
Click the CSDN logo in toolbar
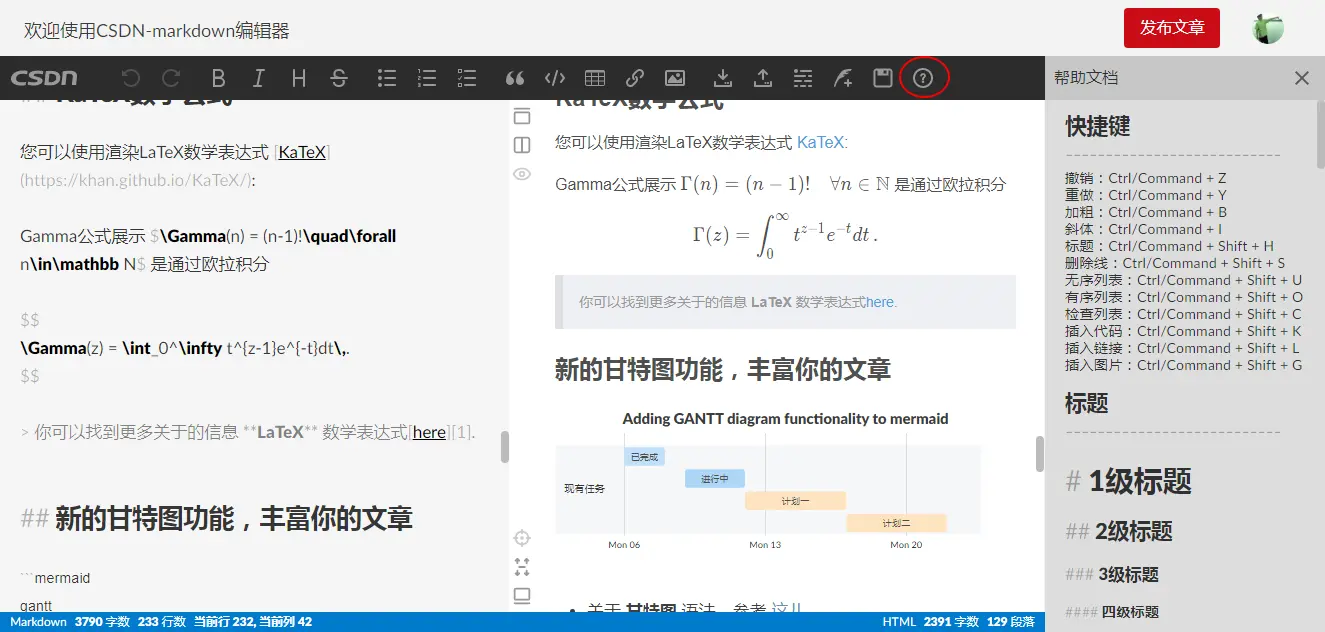(44, 77)
